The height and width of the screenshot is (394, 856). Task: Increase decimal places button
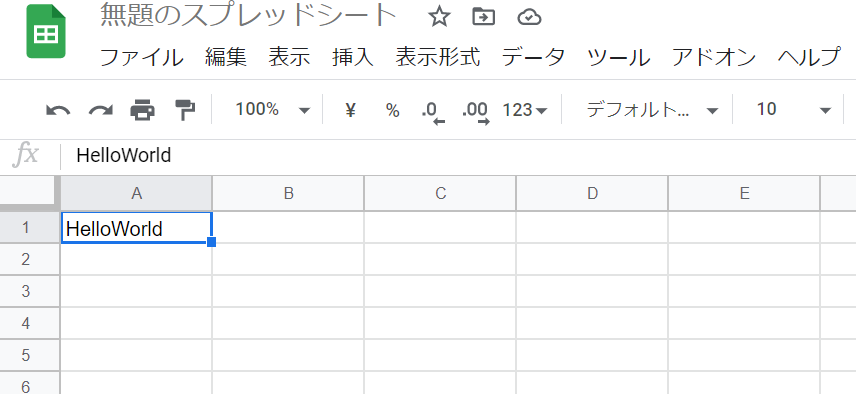[475, 112]
